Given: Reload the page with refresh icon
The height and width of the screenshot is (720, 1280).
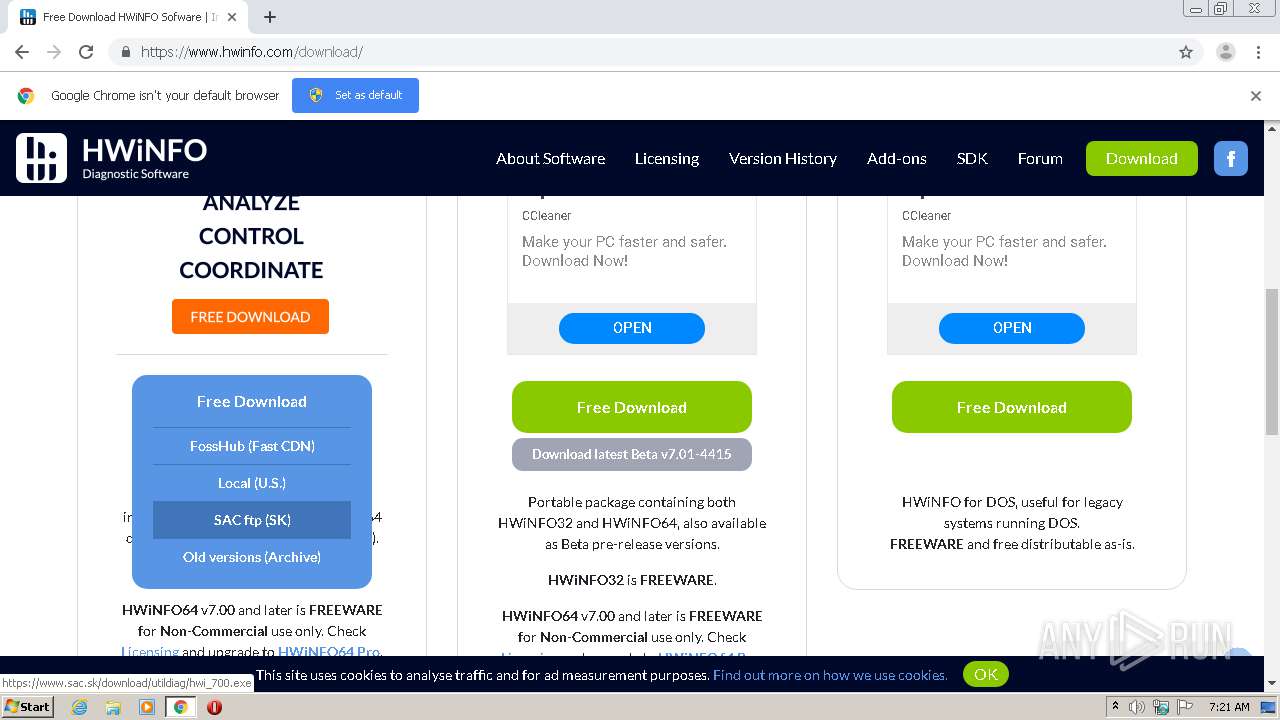Looking at the screenshot, I should 86,52.
